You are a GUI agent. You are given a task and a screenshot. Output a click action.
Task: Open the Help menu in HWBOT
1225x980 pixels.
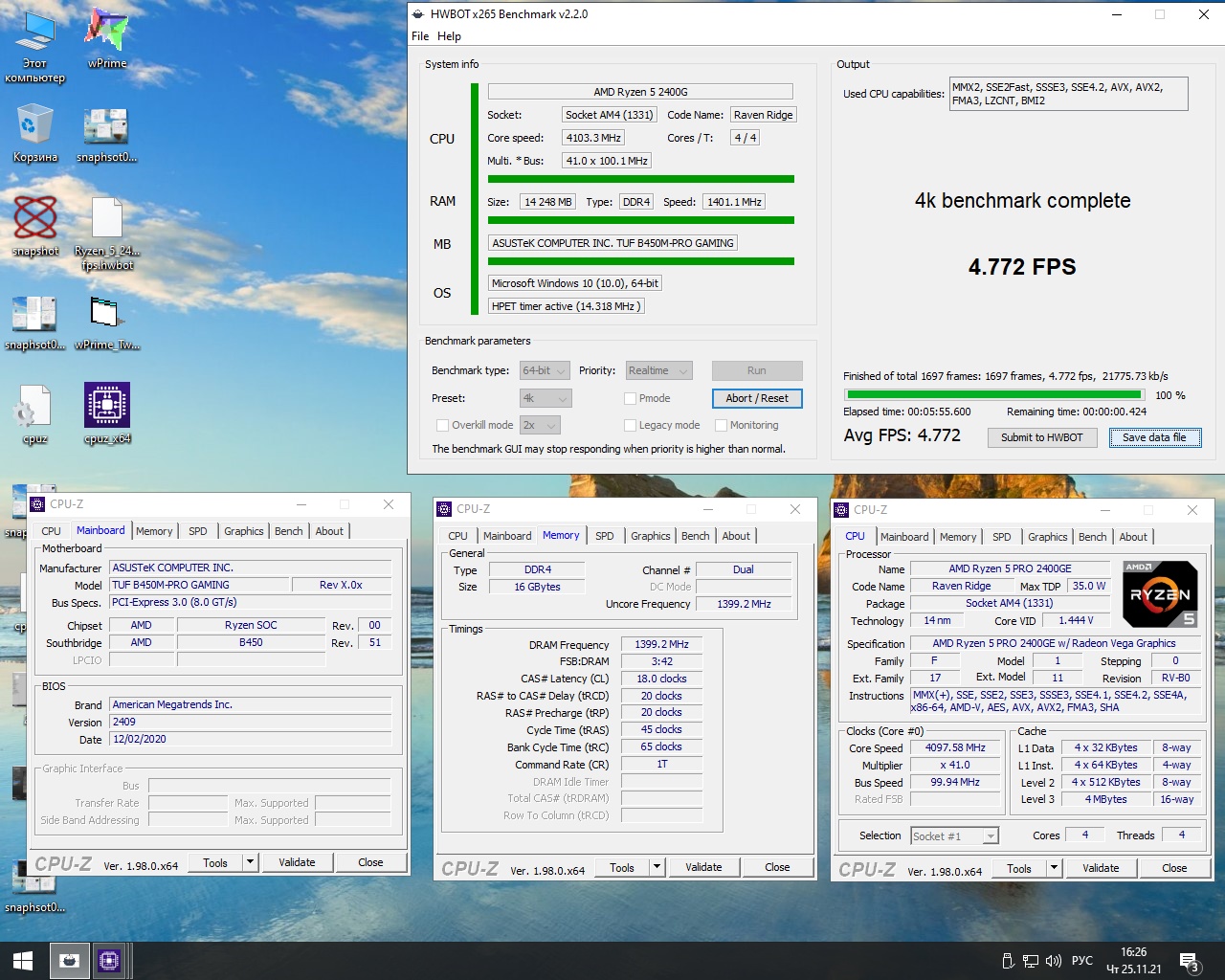coord(449,36)
